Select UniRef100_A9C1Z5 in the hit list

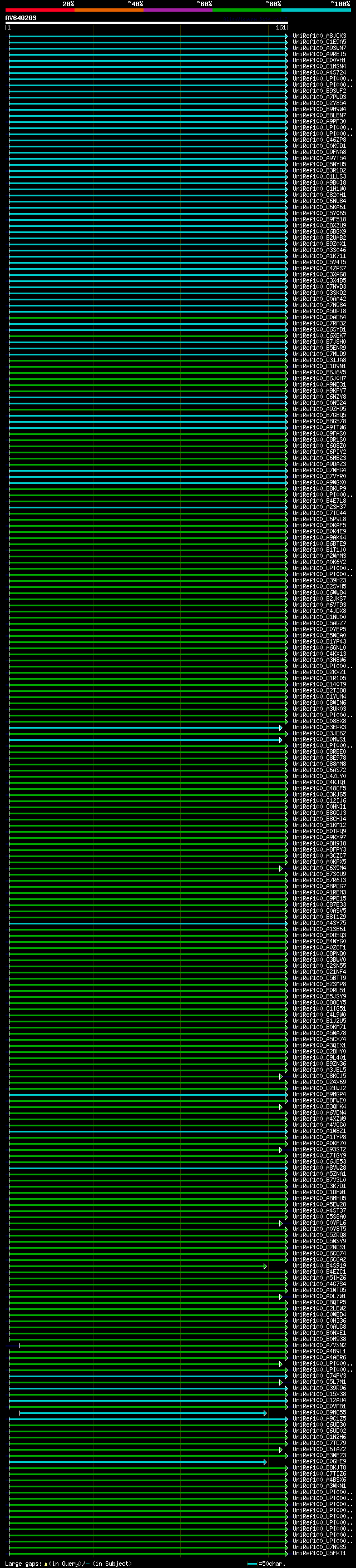click(x=319, y=1419)
